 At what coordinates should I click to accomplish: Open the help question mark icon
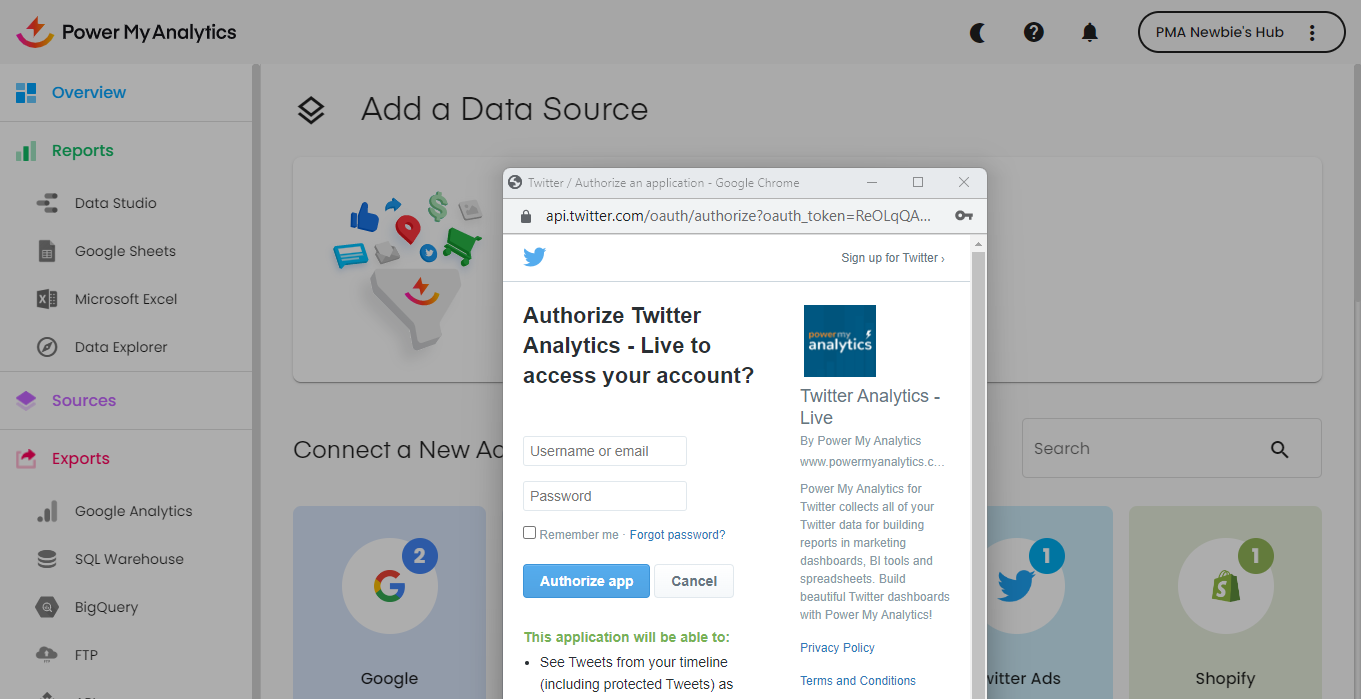pos(1034,32)
